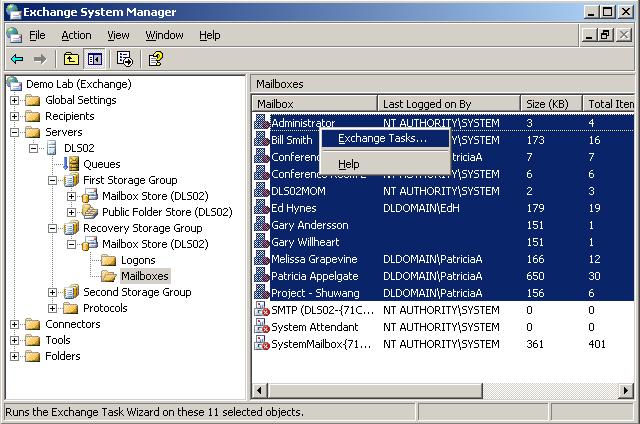Screen dimensions: 640x424
Task: Click the Logons folder icon
Action: coord(109,260)
